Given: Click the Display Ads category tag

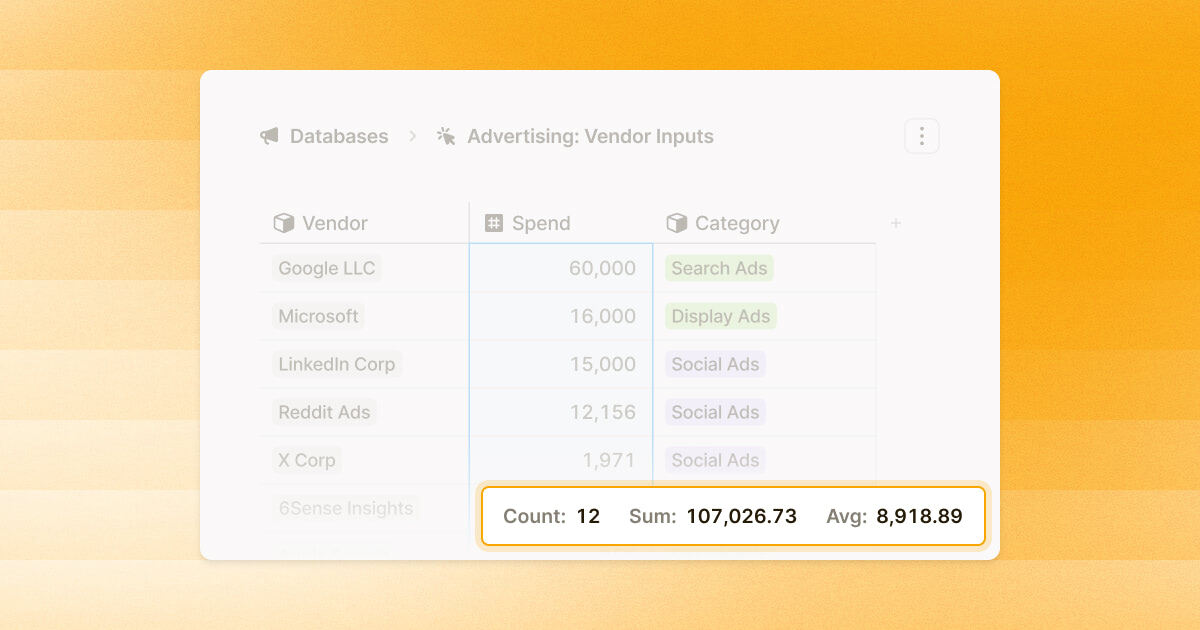Looking at the screenshot, I should pyautogui.click(x=721, y=316).
